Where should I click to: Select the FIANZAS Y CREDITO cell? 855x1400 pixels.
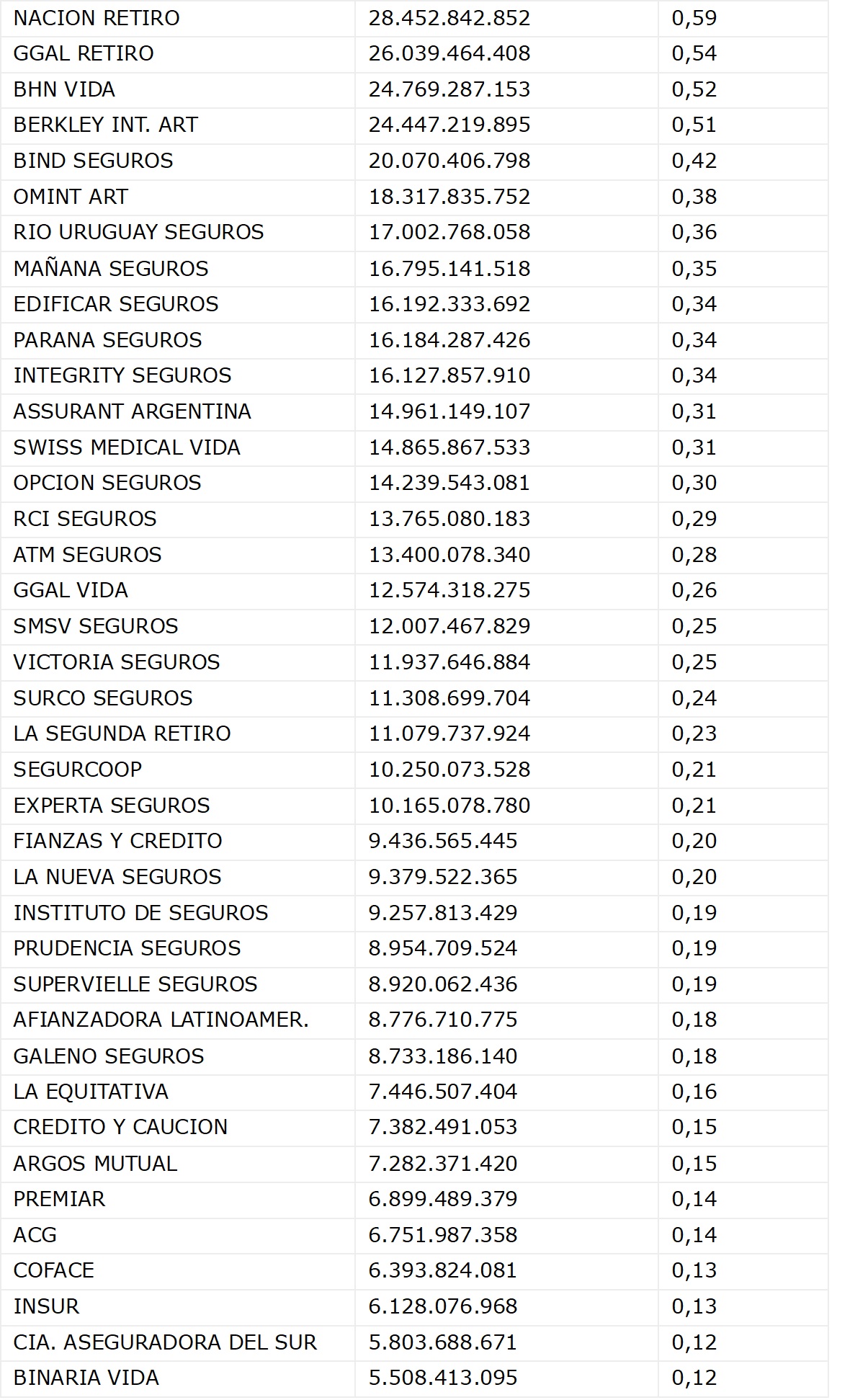coord(117,841)
